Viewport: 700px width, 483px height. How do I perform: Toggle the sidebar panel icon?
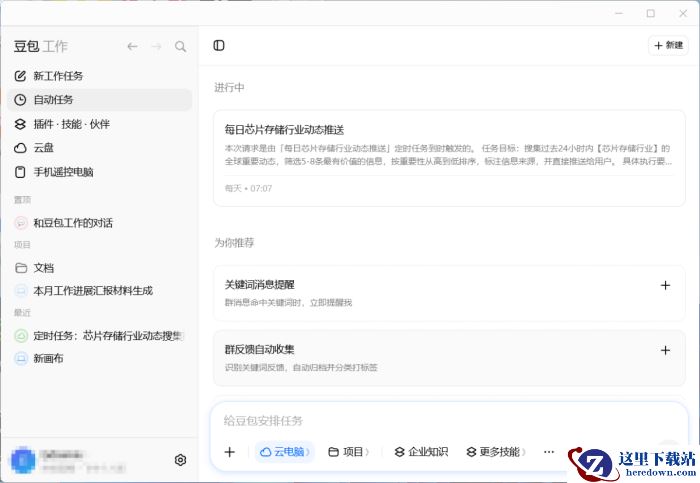[219, 46]
